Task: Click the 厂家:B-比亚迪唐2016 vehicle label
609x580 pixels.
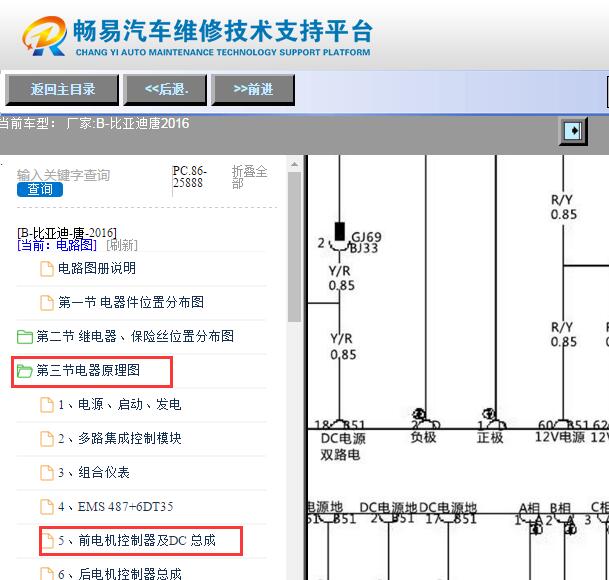Action: (x=127, y=124)
